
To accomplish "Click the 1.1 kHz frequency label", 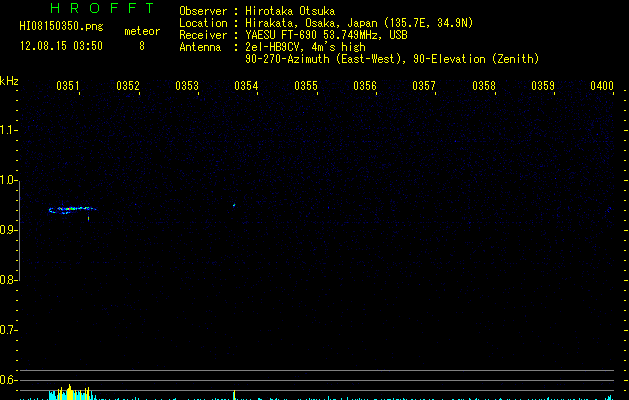I will tap(7, 130).
